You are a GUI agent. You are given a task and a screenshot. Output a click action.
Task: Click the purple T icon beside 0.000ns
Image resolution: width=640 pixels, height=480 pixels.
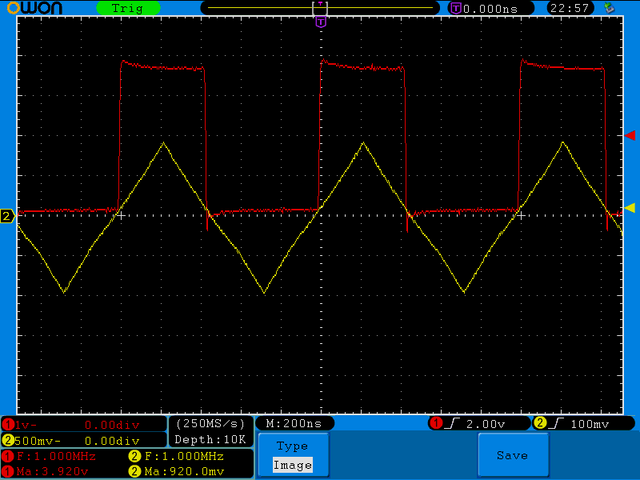point(456,8)
